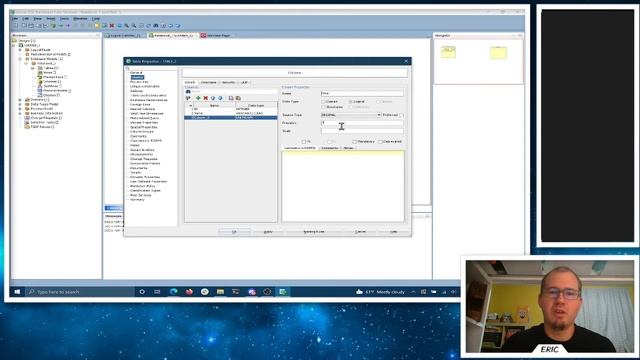This screenshot has width=640, height=360.
Task: Expand the Logical Model tree node
Action: tap(20, 50)
